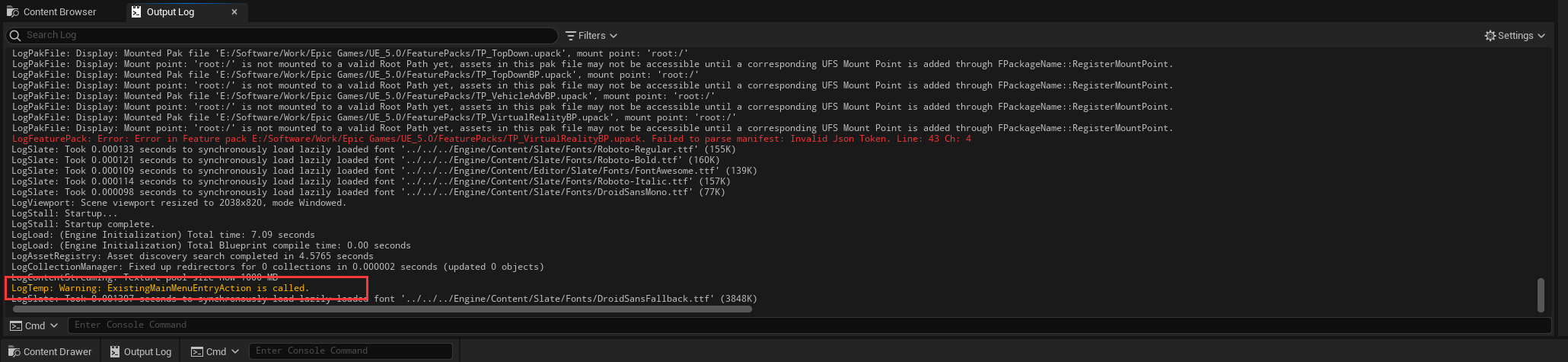Expand the Cmd dropdown in the Output Log panel
Image resolution: width=1568 pixels, height=362 pixels.
(x=34, y=325)
